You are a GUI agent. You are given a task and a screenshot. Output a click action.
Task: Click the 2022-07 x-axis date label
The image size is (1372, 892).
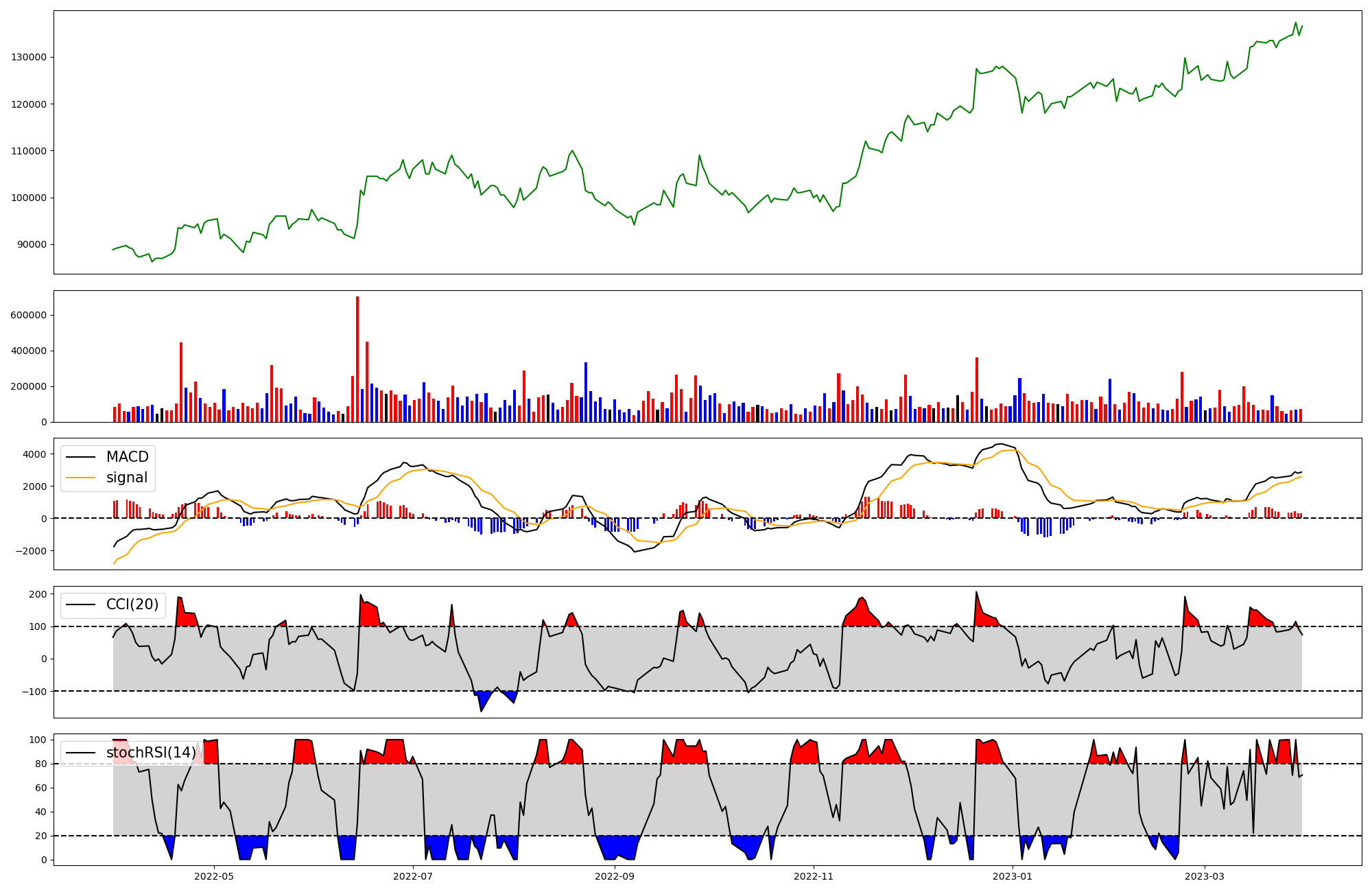point(414,876)
